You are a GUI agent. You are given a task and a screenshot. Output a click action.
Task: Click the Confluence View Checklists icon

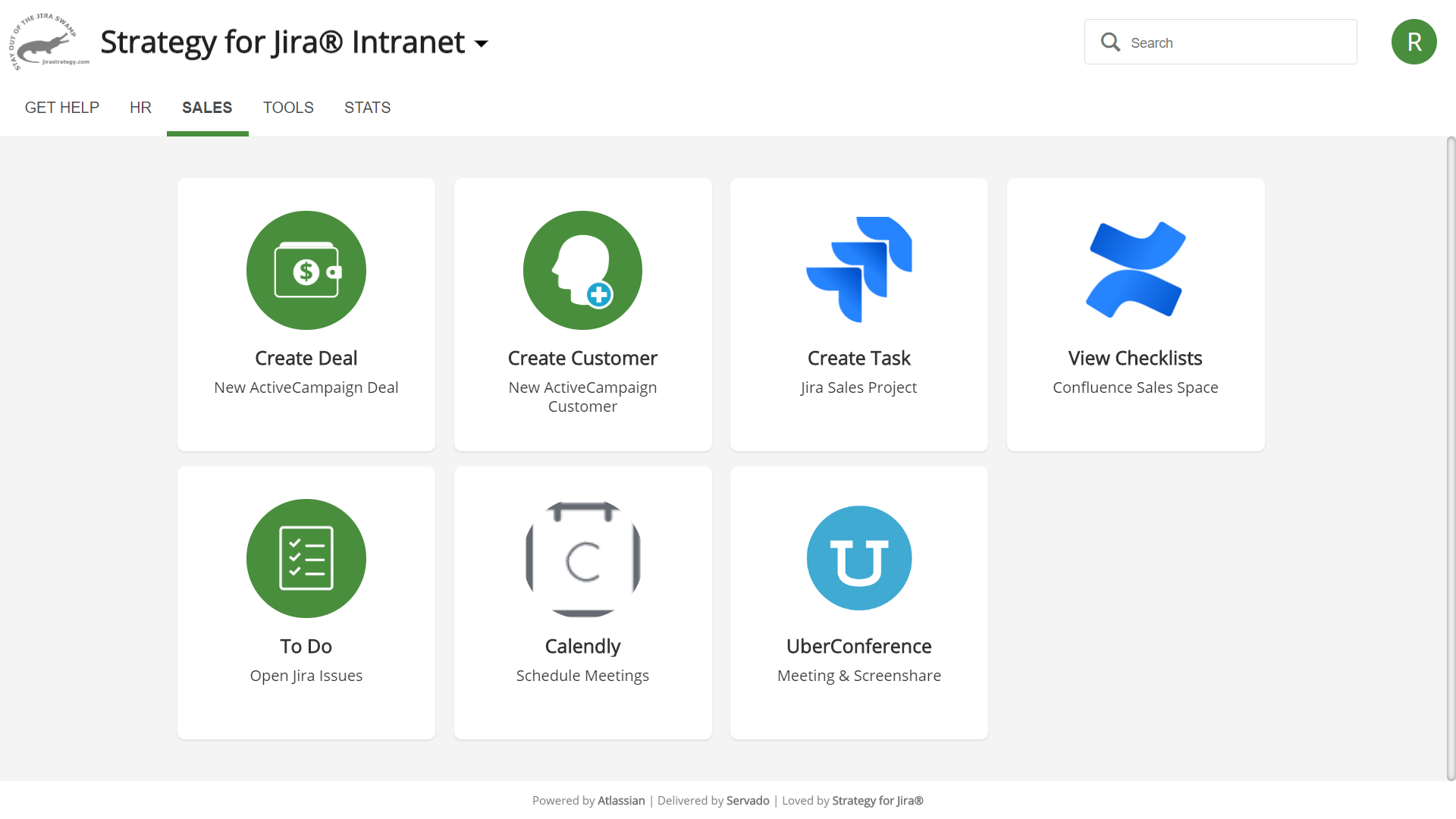tap(1135, 270)
